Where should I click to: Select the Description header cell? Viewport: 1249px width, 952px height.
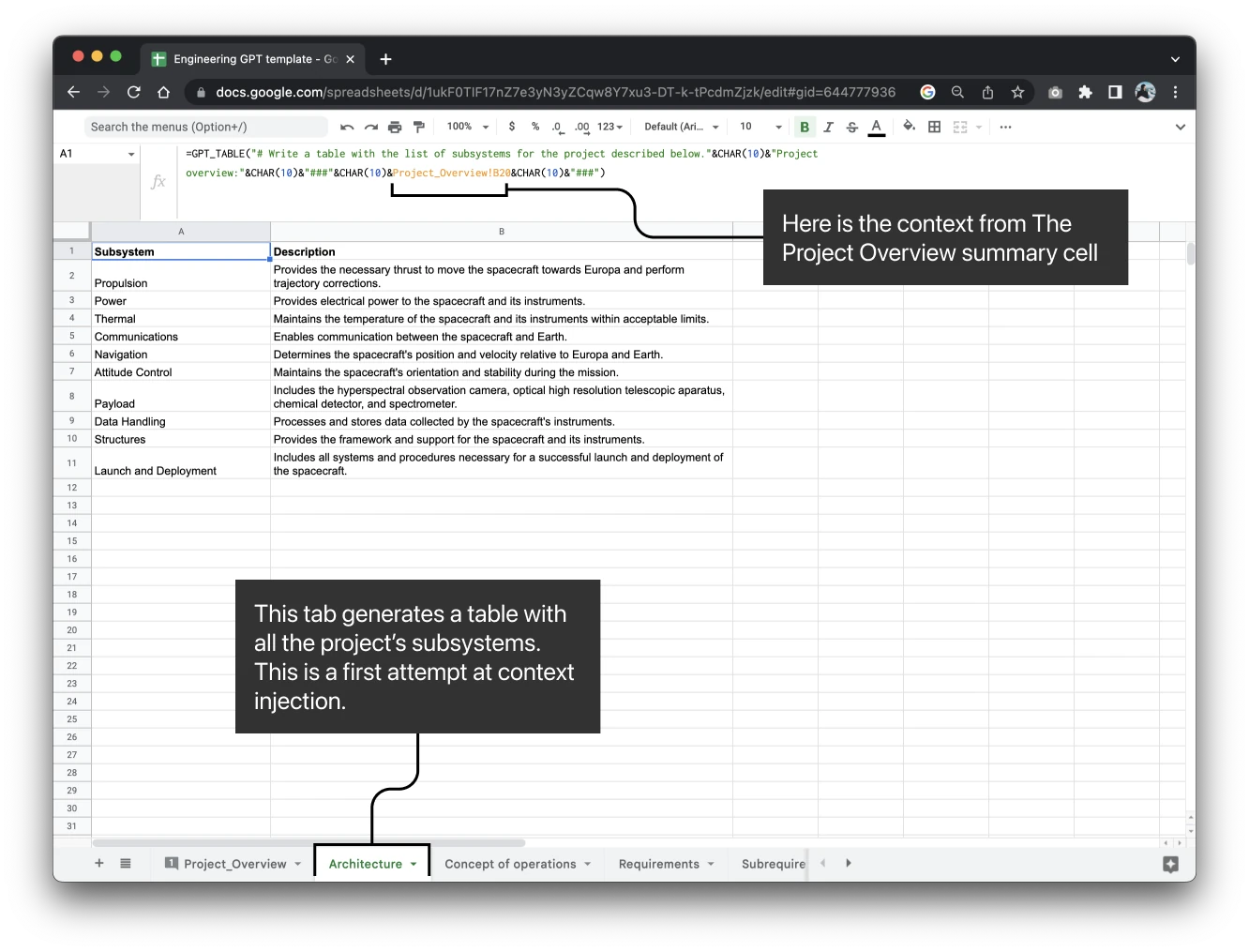coord(502,251)
